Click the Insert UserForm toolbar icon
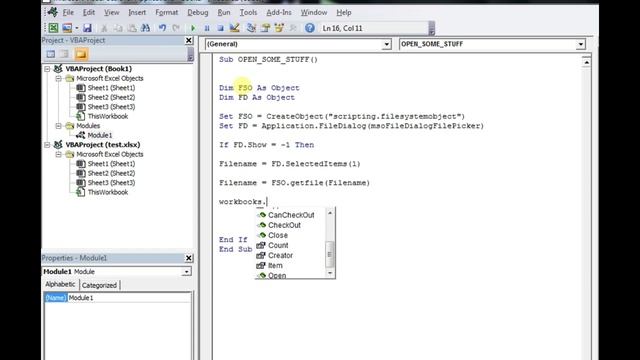This screenshot has width=640, height=360. click(x=67, y=28)
